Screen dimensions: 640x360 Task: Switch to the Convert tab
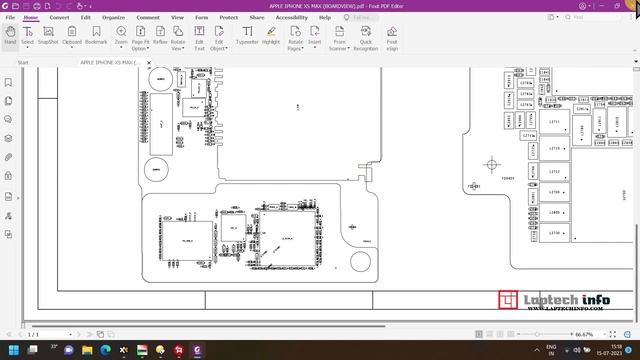click(x=59, y=18)
